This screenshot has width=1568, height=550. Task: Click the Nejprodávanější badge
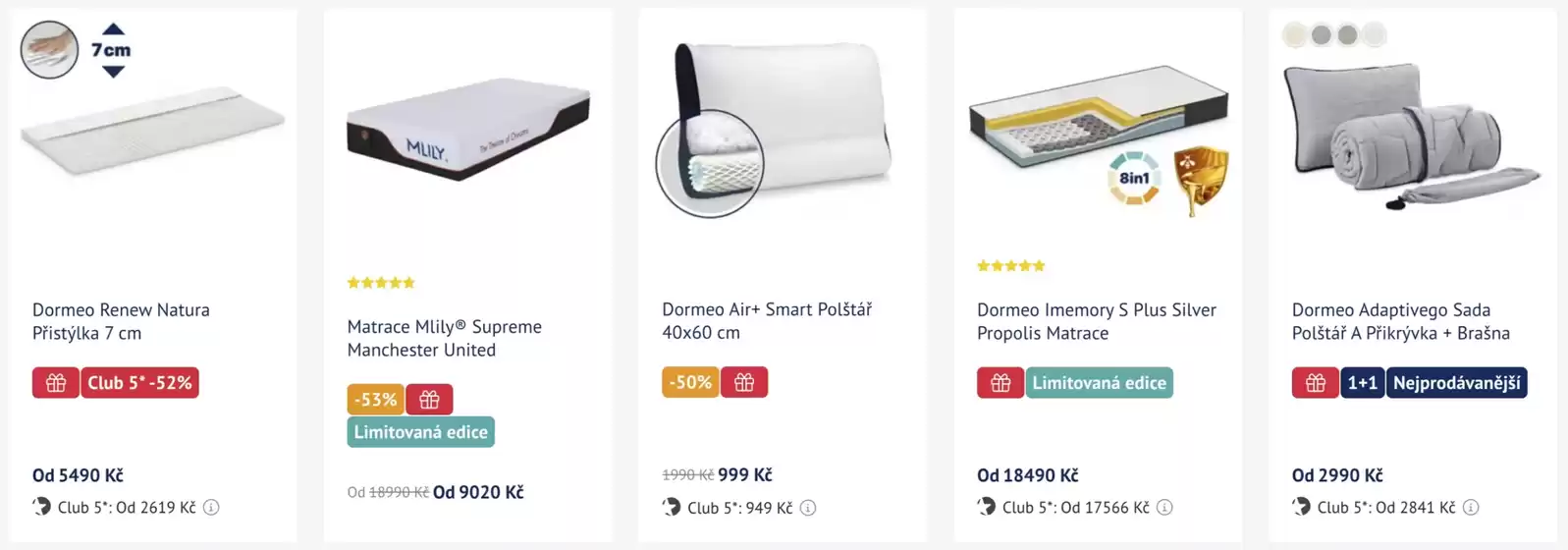[x=1456, y=383]
